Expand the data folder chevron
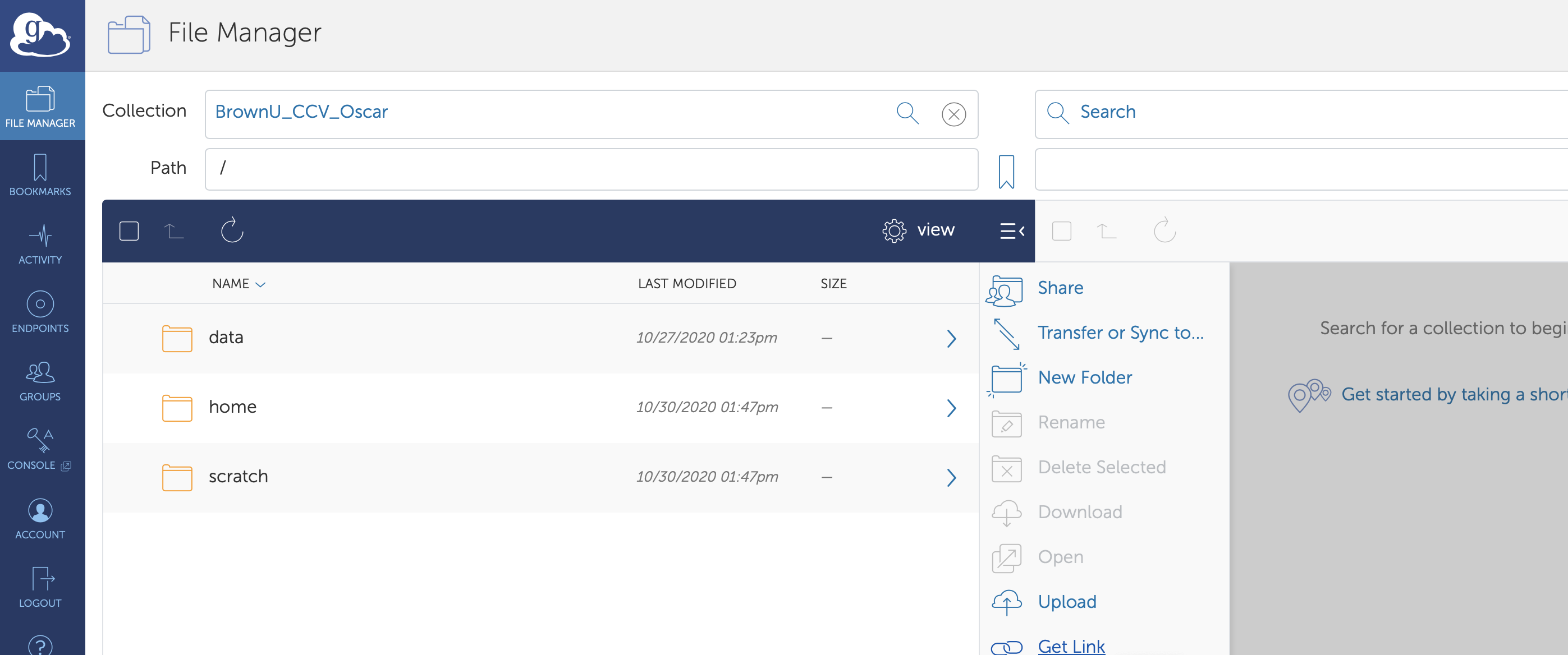 click(x=951, y=339)
